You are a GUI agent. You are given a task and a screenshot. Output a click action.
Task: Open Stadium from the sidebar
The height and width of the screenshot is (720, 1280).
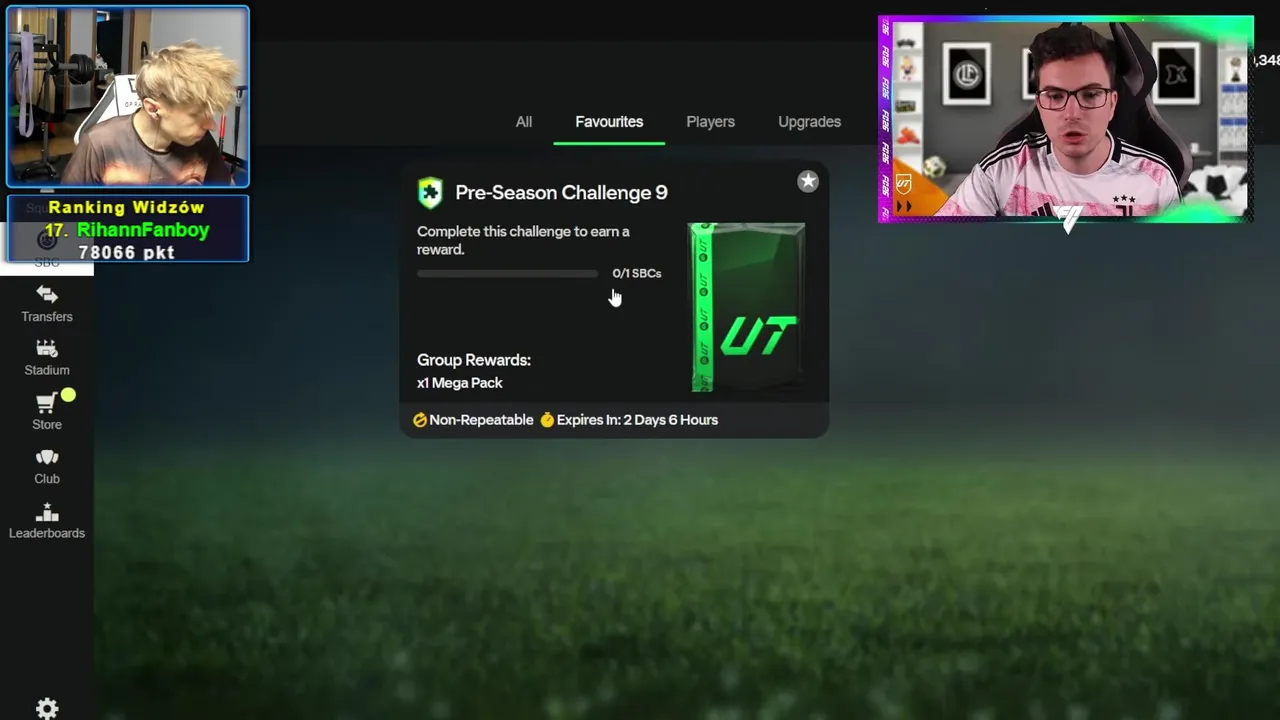(x=47, y=358)
